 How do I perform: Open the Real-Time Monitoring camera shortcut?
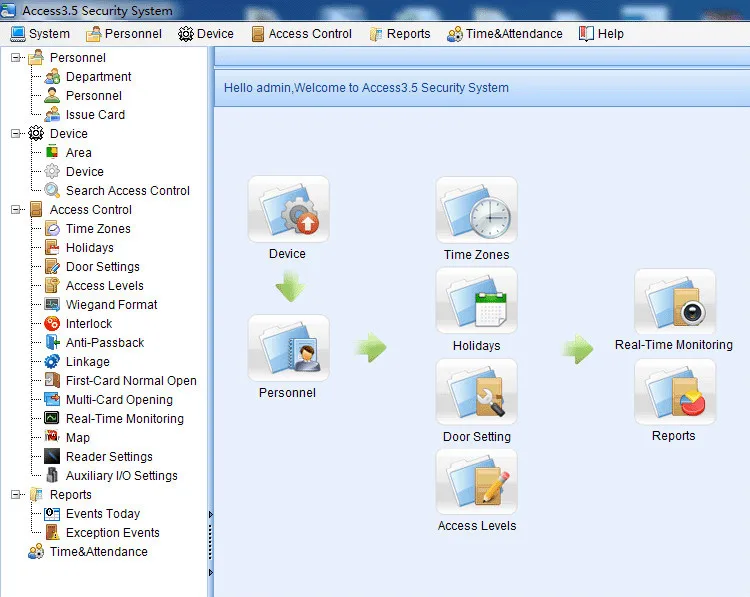[675, 301]
